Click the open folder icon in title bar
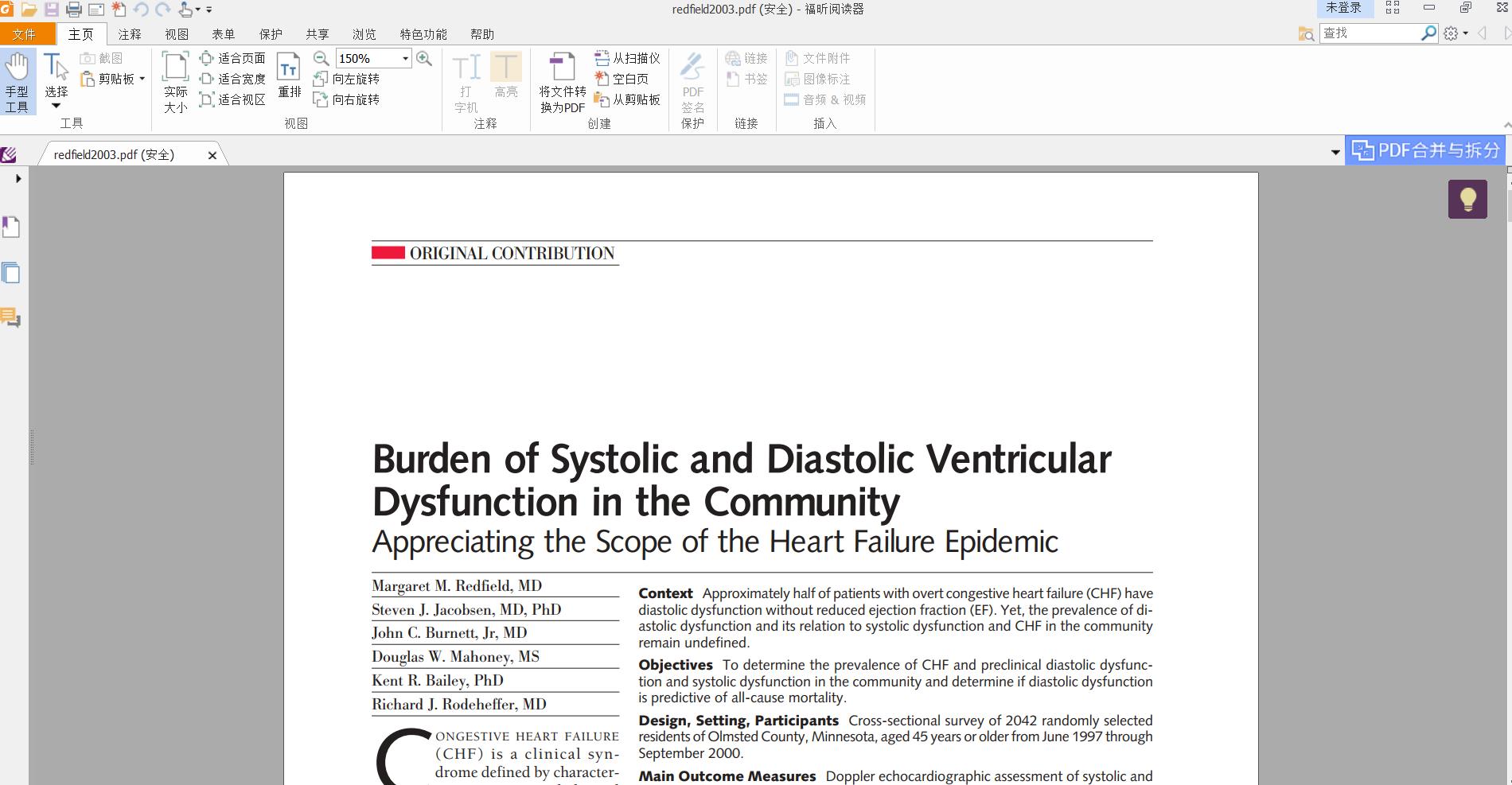This screenshot has width=1512, height=785. pos(29,10)
